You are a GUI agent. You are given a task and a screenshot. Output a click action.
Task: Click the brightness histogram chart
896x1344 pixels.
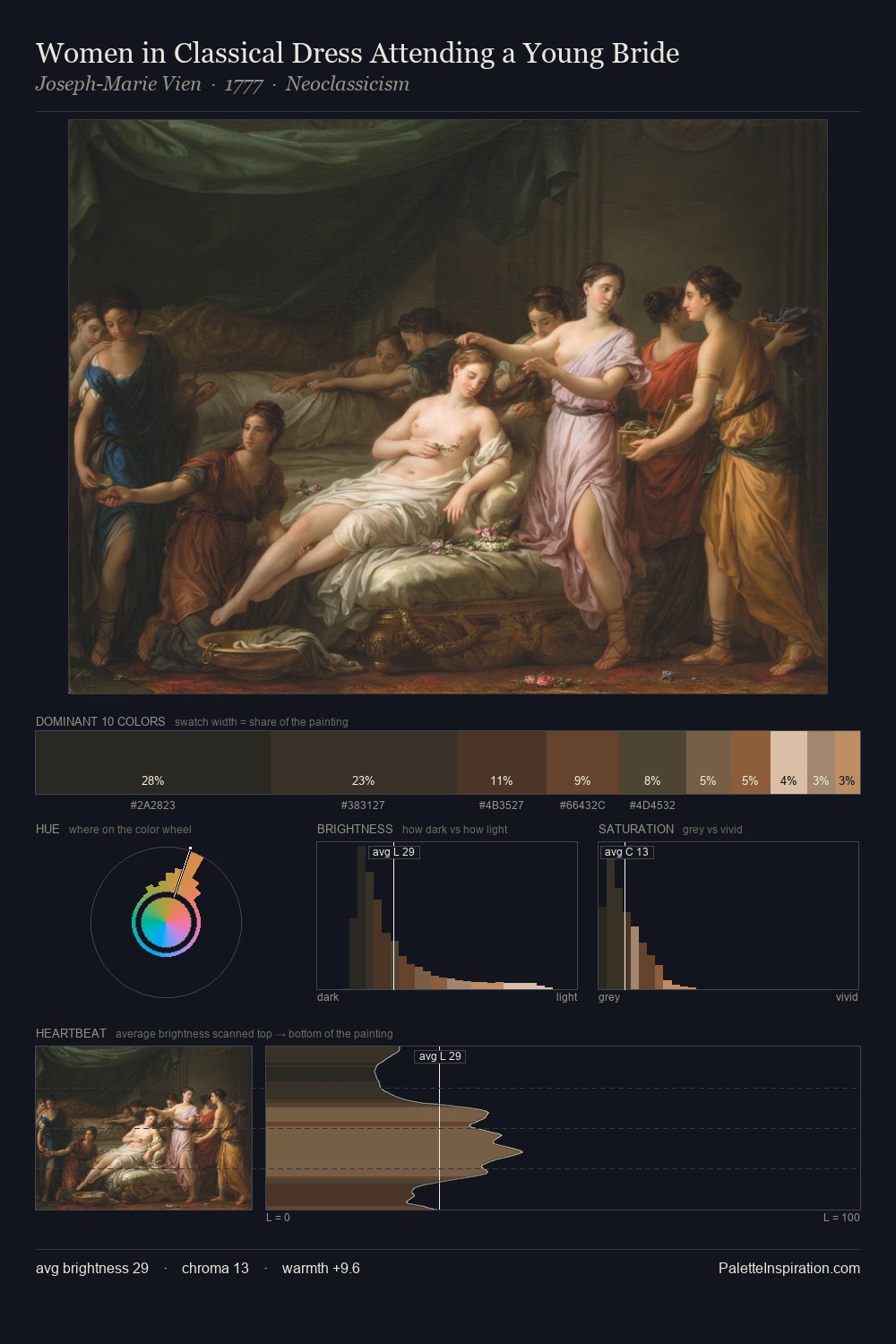point(447,916)
